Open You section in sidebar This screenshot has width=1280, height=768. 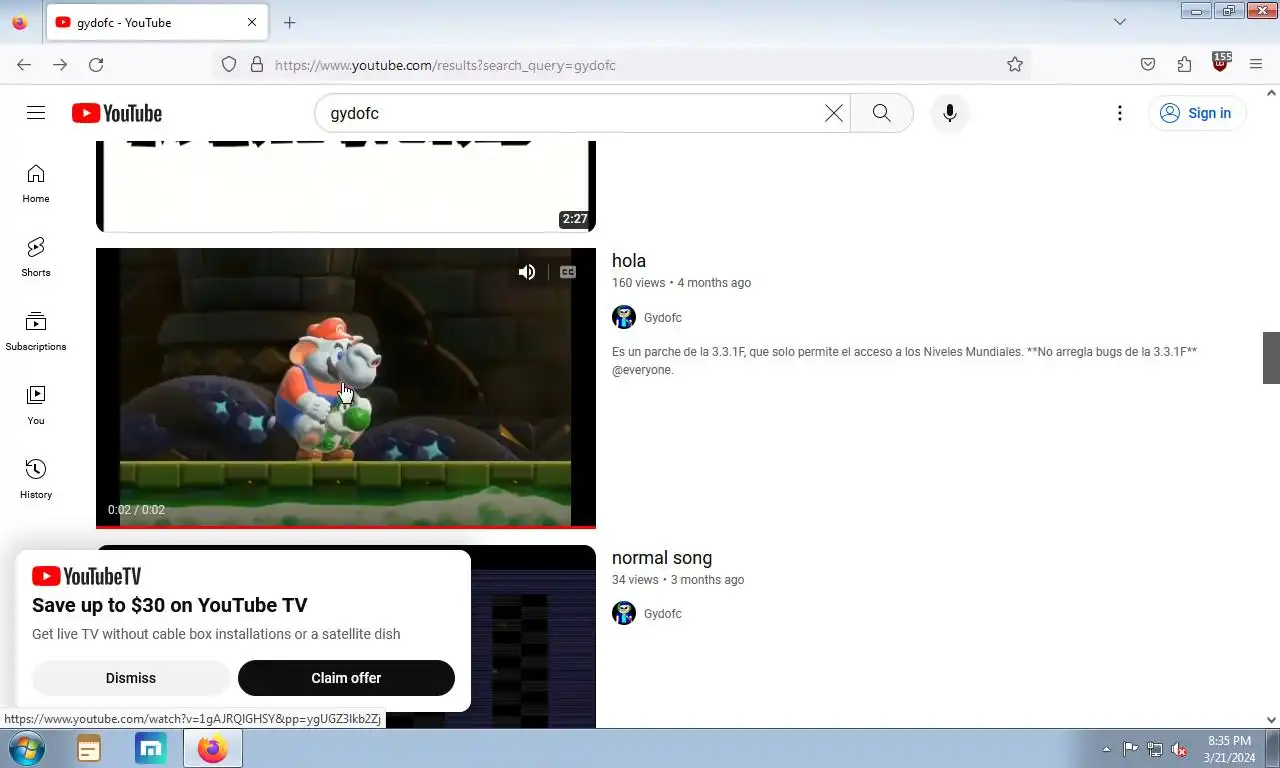(36, 406)
